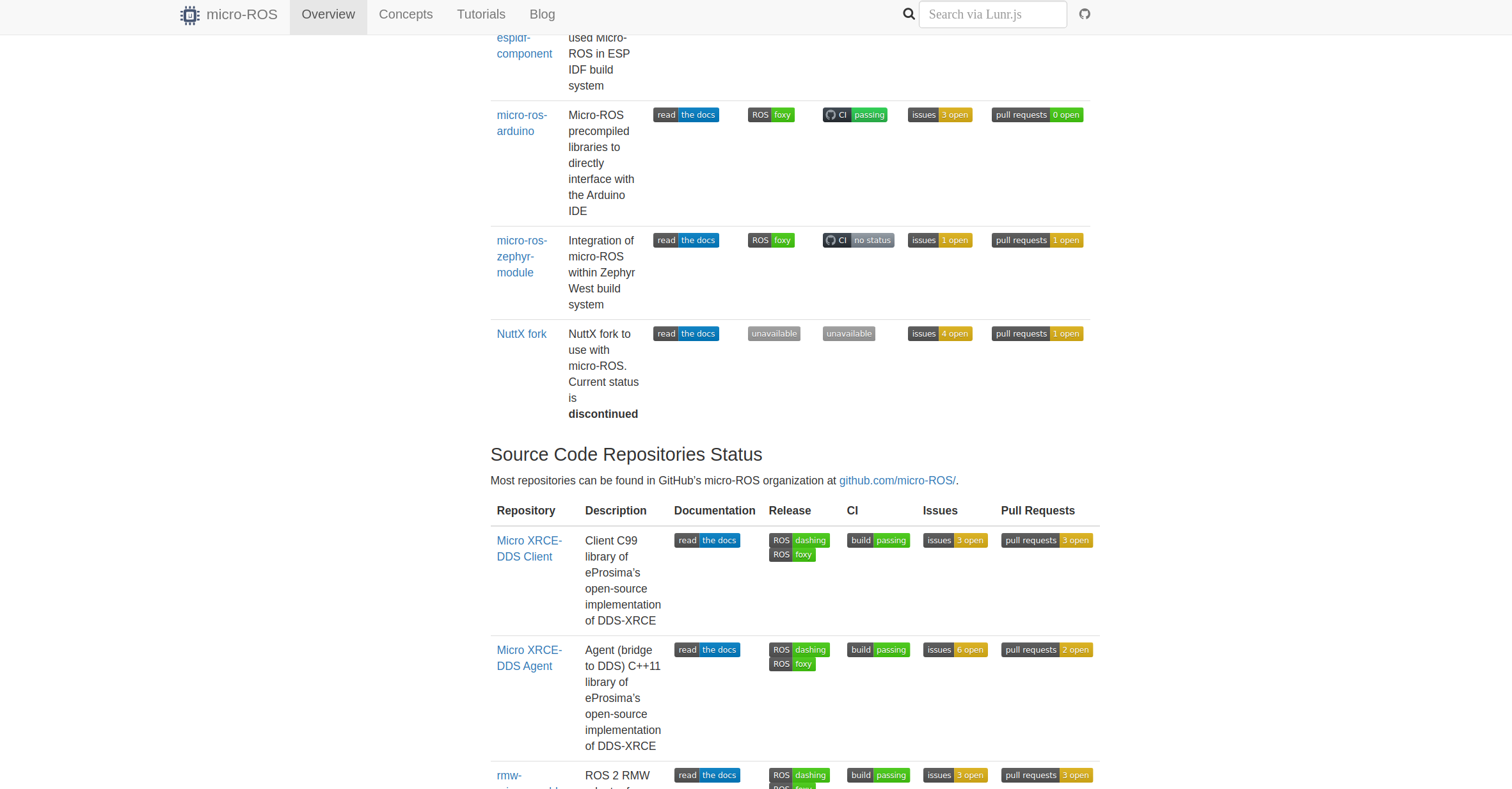
Task: Click the micro-ROS chip logo icon
Action: tap(189, 15)
